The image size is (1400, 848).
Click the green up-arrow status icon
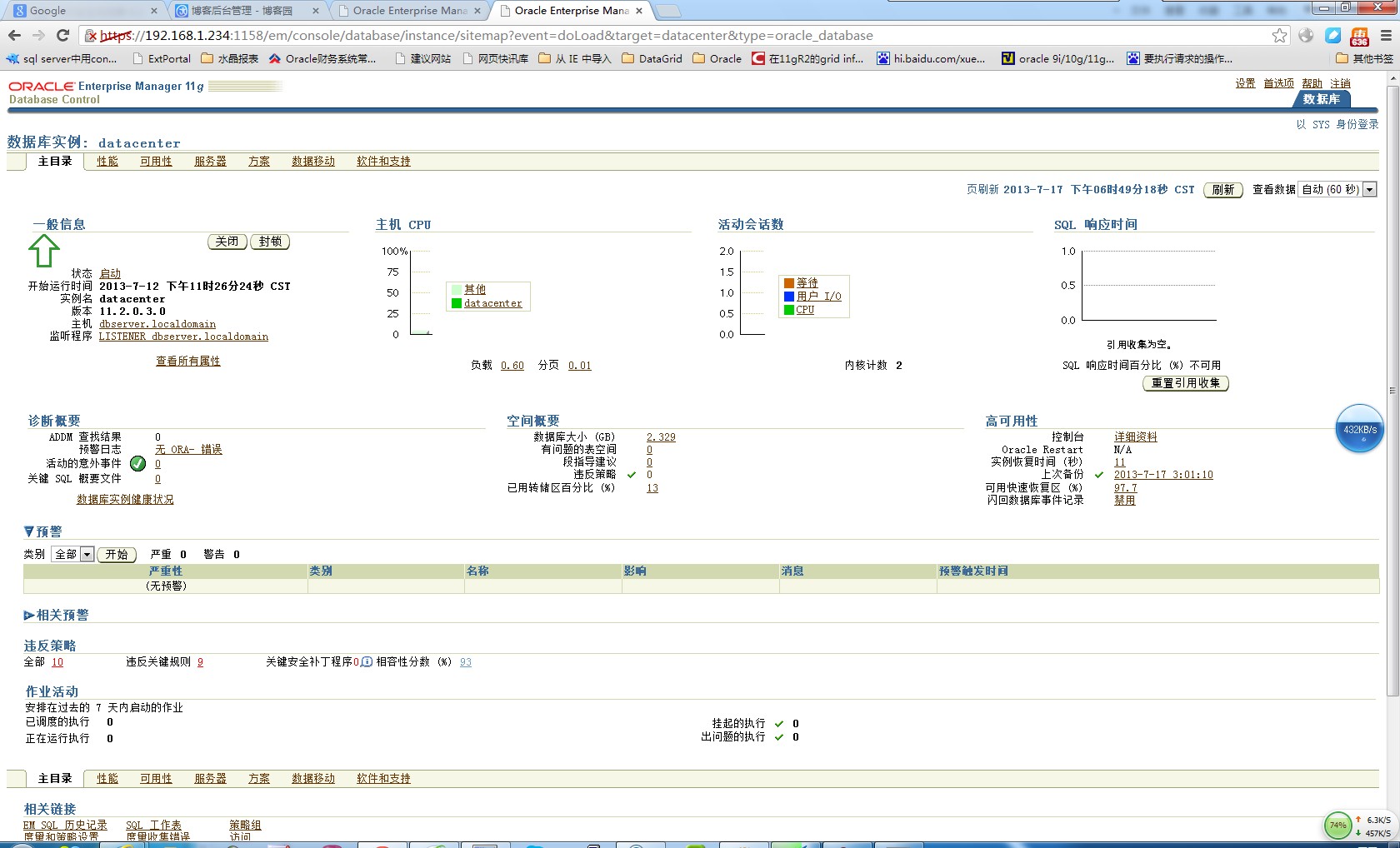44,250
